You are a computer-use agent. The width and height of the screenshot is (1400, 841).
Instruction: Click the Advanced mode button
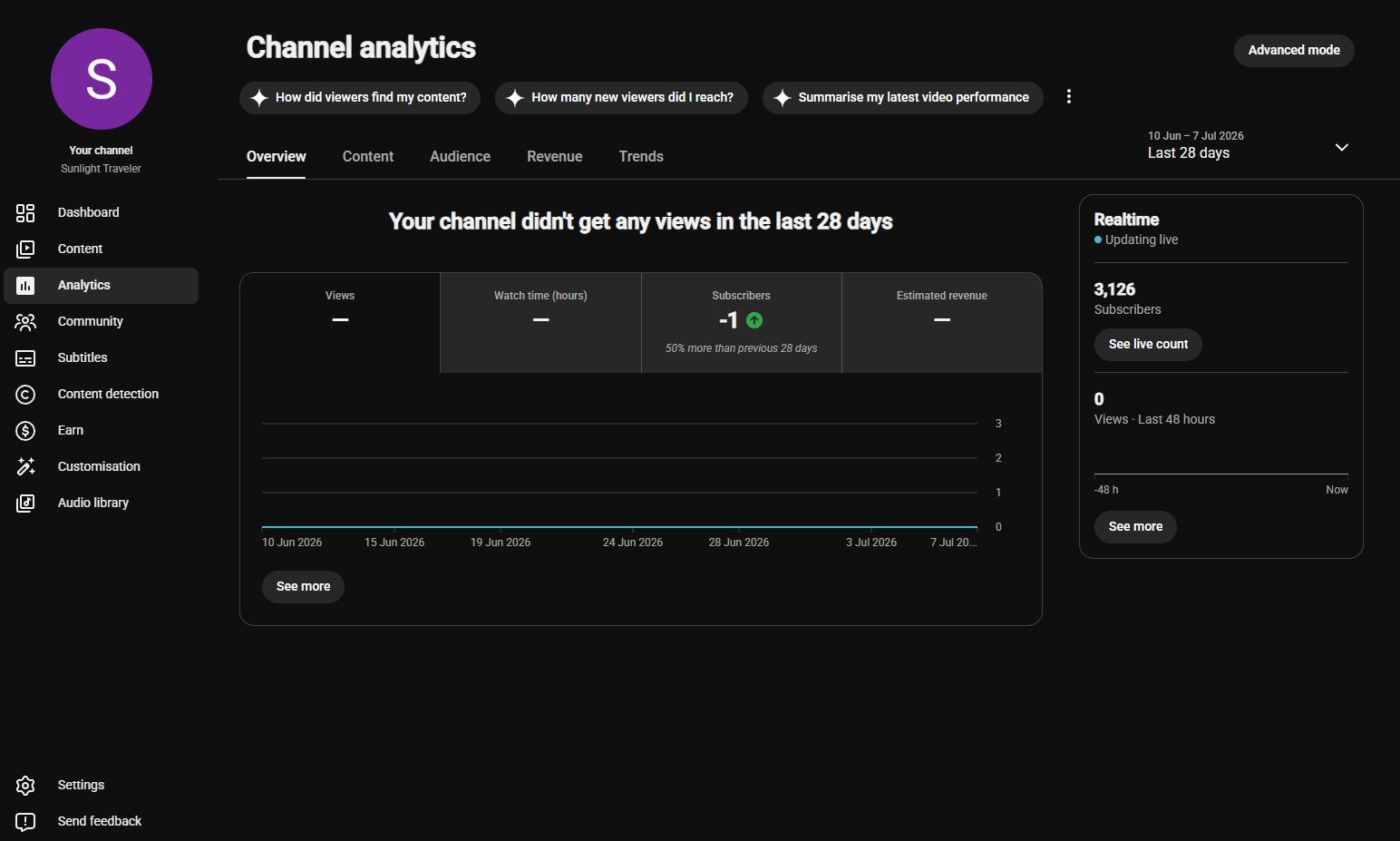1294,51
